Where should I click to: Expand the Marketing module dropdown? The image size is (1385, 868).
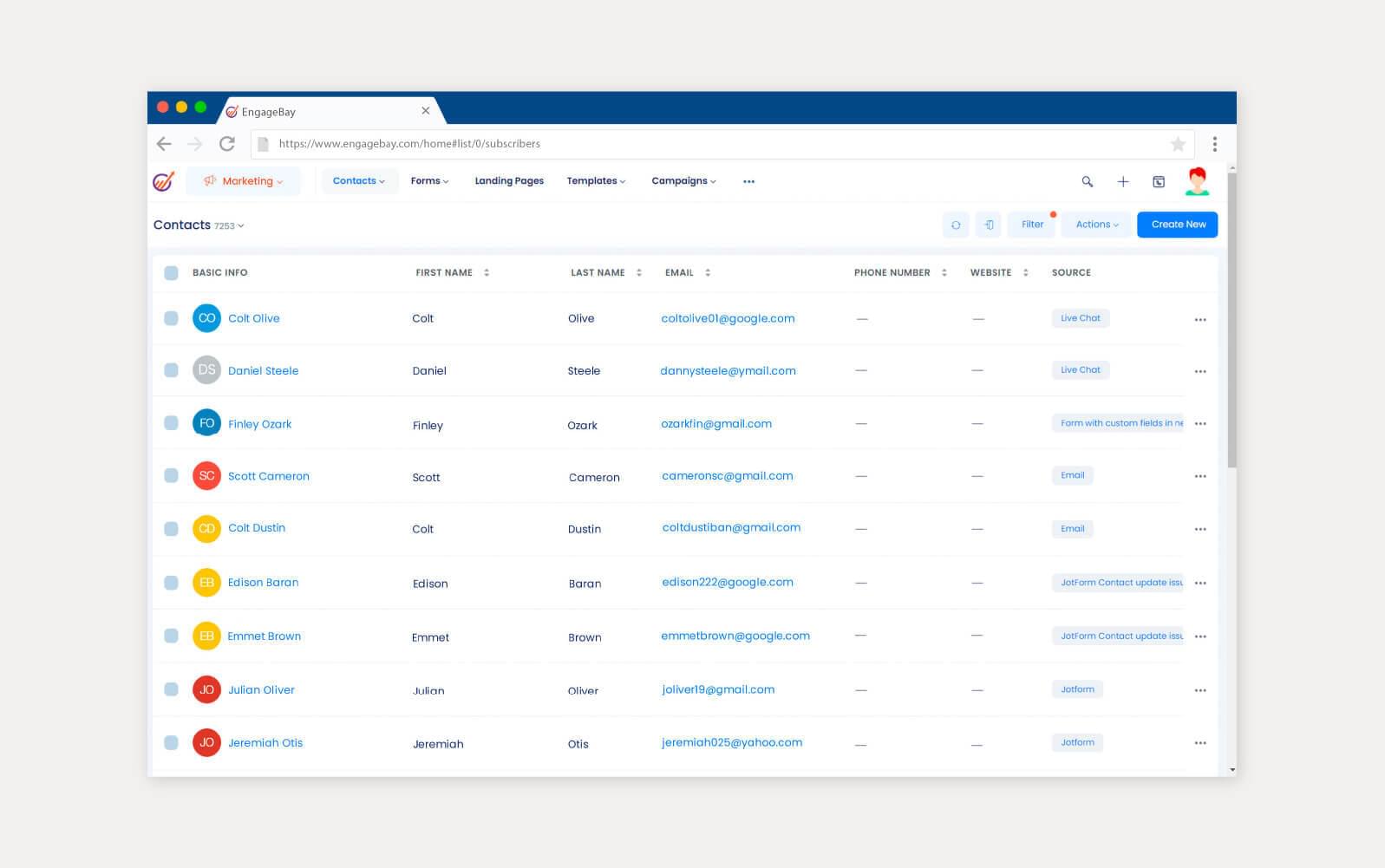tap(244, 181)
